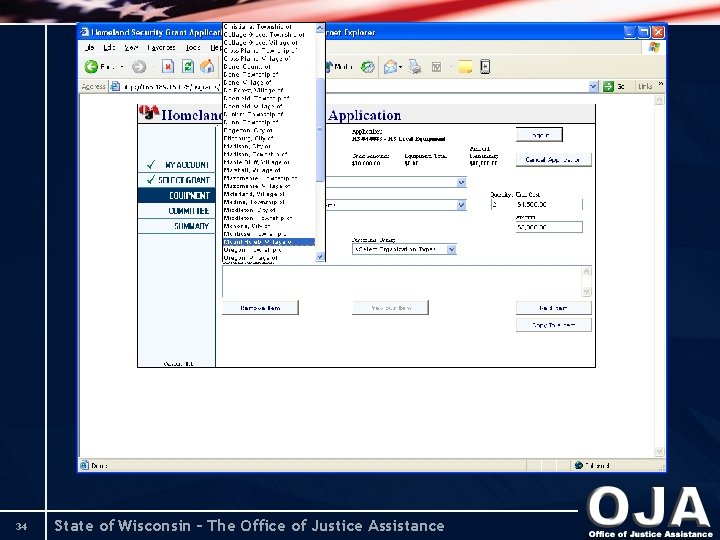Click the large text area box
Viewport: 720px width, 540px height.
(402, 281)
